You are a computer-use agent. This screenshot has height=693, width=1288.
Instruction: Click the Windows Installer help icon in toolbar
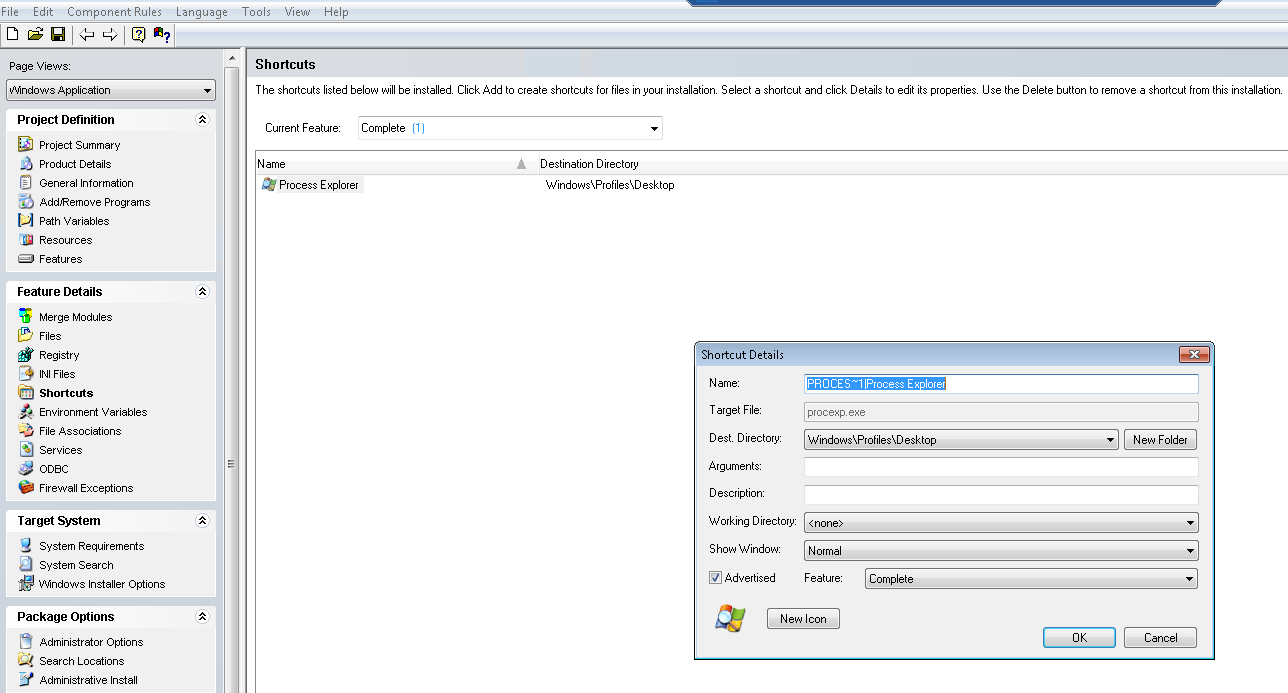[x=162, y=35]
